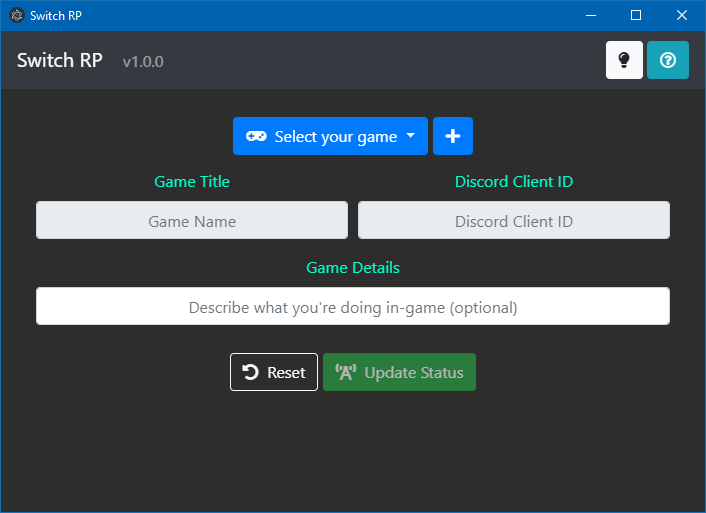706x513 pixels.
Task: Close the Switch RP window
Action: 682,15
